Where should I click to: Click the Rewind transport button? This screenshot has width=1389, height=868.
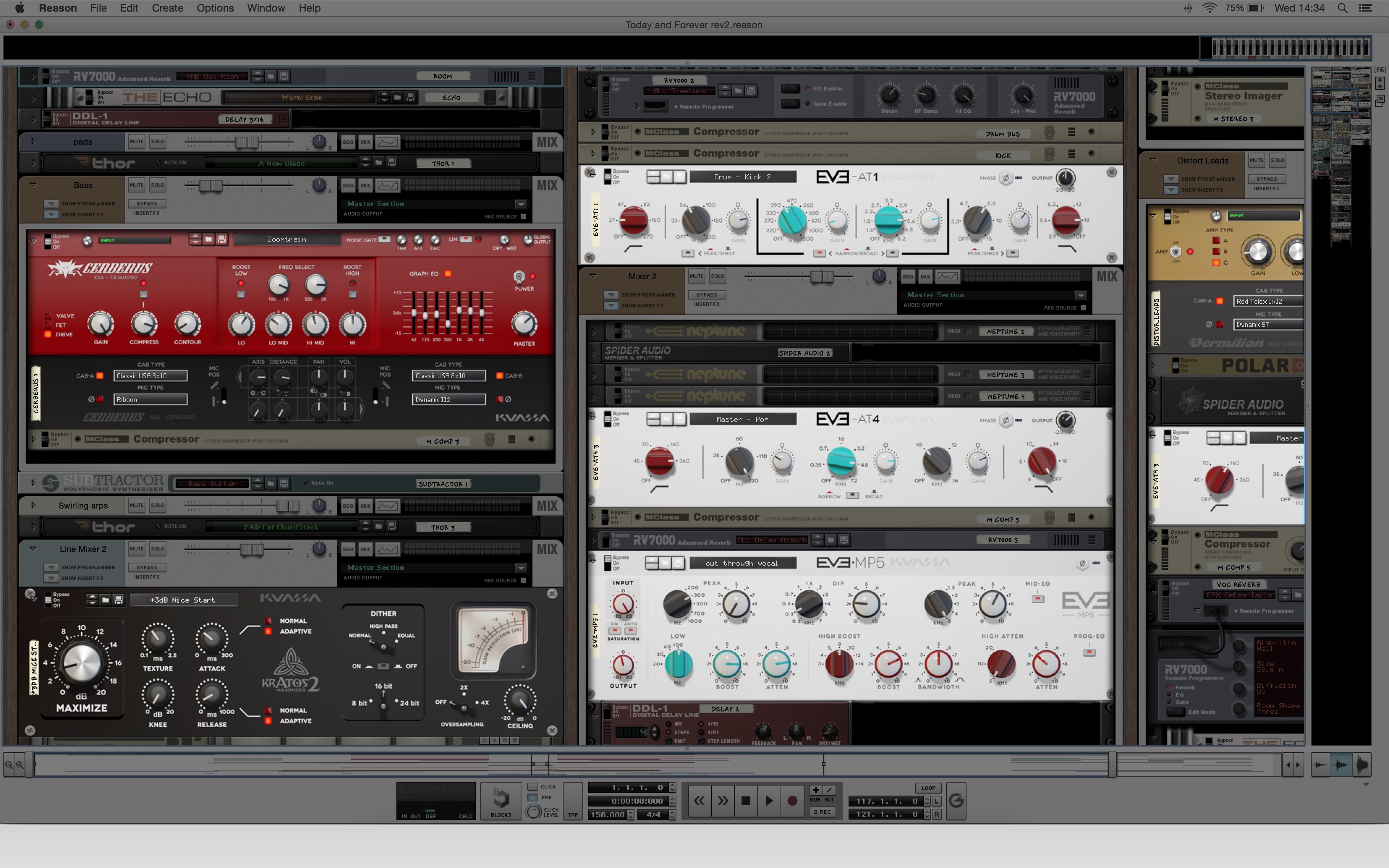point(699,800)
